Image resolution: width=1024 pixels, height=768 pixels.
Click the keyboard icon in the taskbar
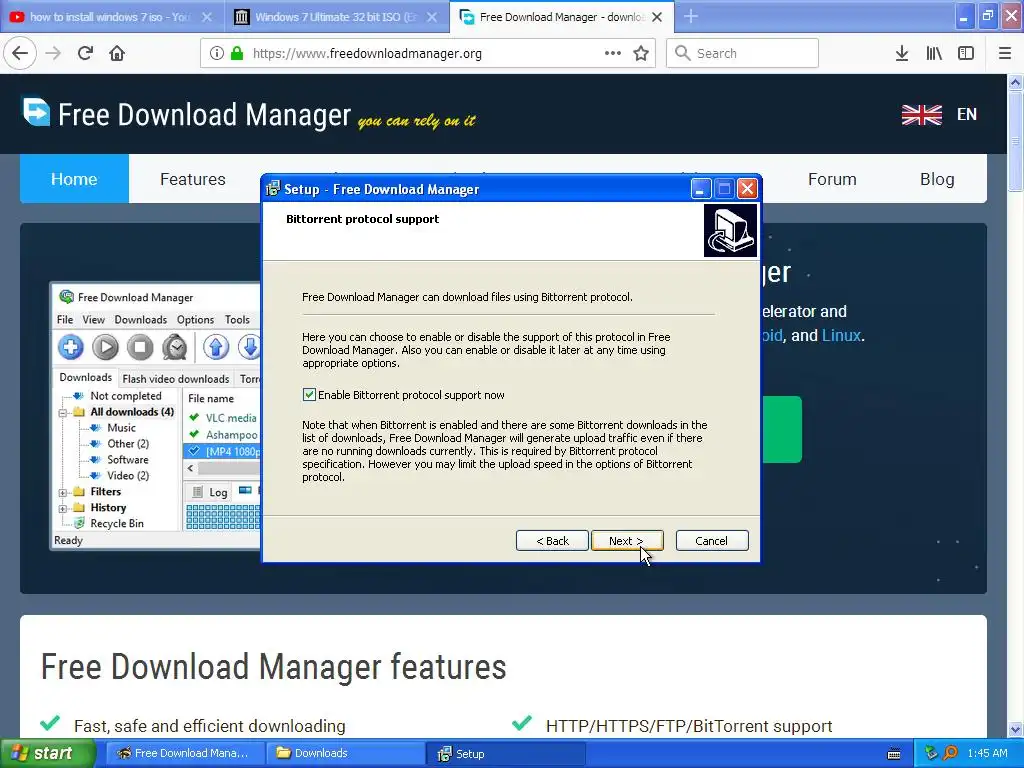[894, 754]
